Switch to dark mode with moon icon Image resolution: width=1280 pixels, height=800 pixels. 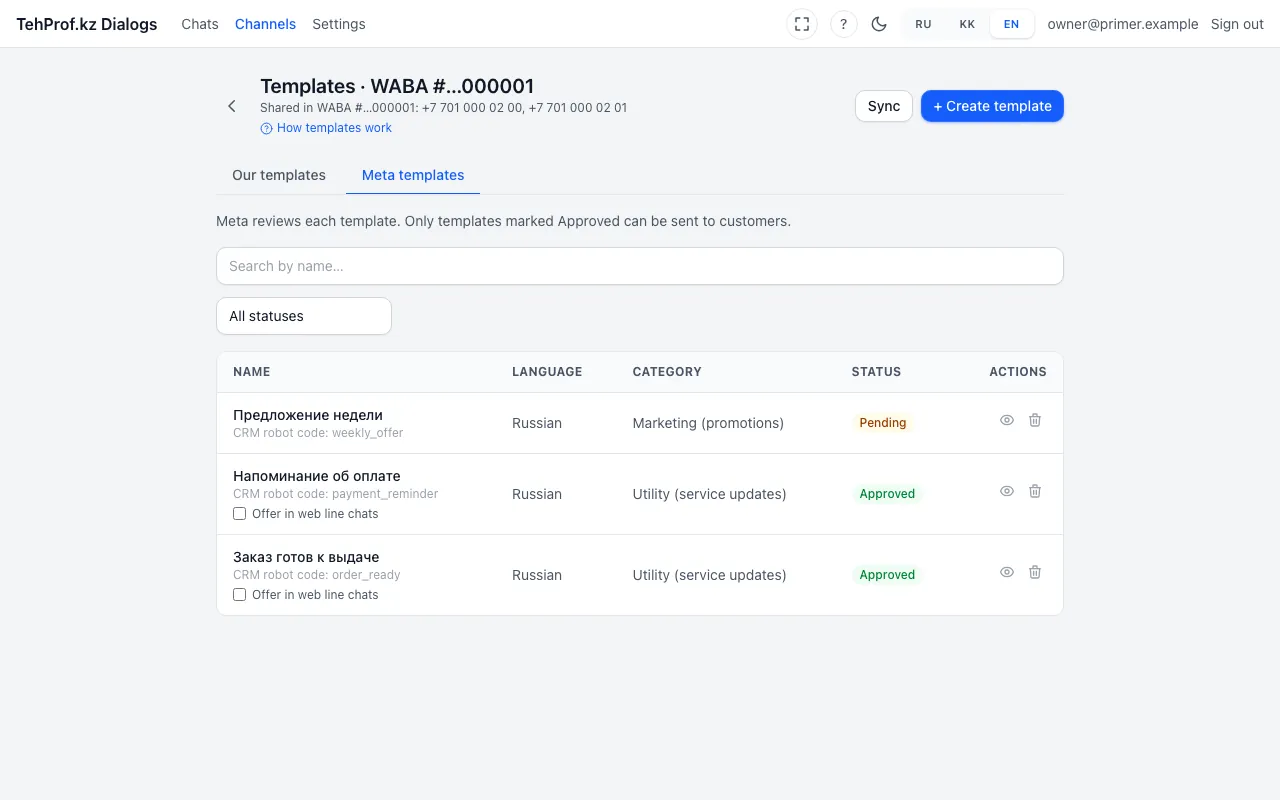pyautogui.click(x=879, y=24)
